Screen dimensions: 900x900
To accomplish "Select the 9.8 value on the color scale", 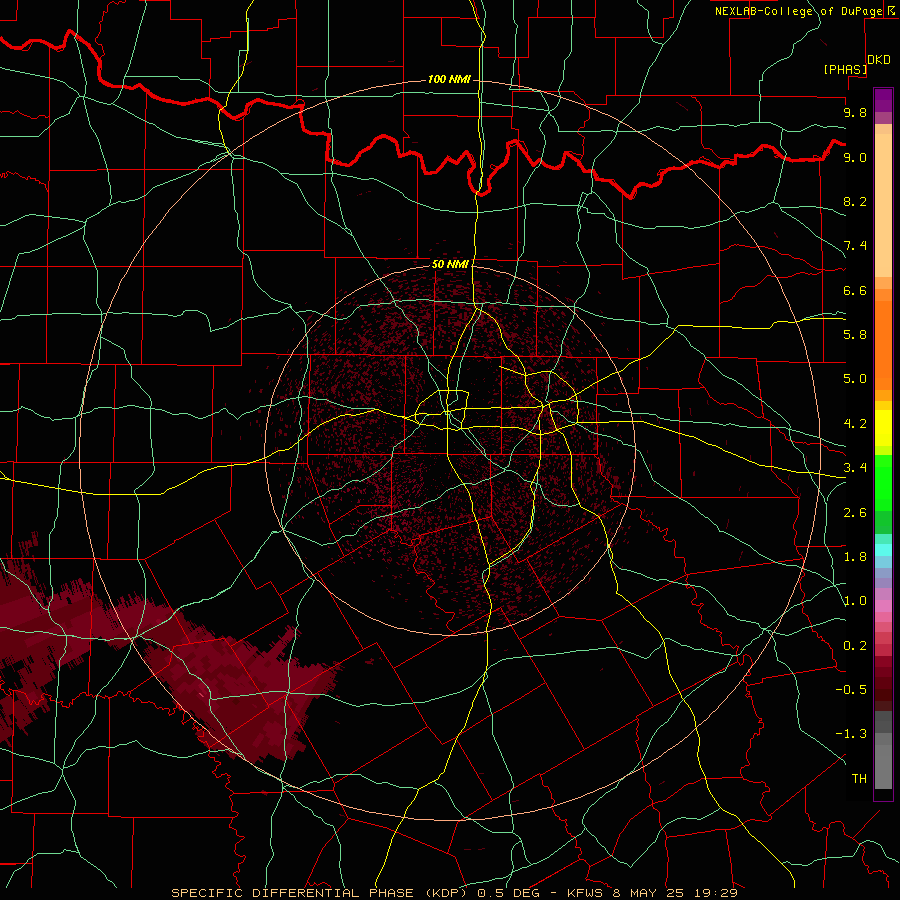I will [855, 112].
